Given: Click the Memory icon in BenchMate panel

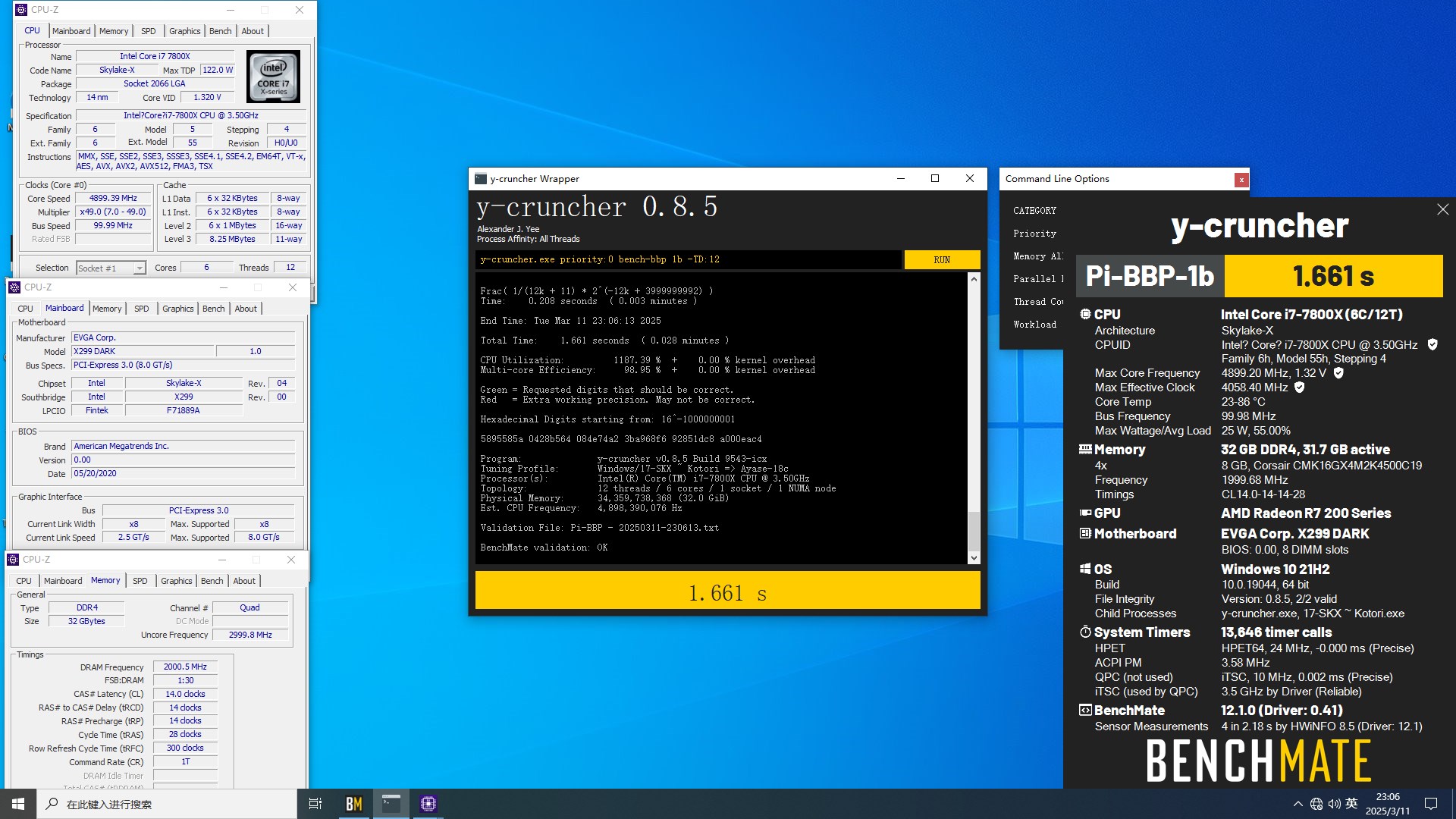Looking at the screenshot, I should click(x=1085, y=450).
